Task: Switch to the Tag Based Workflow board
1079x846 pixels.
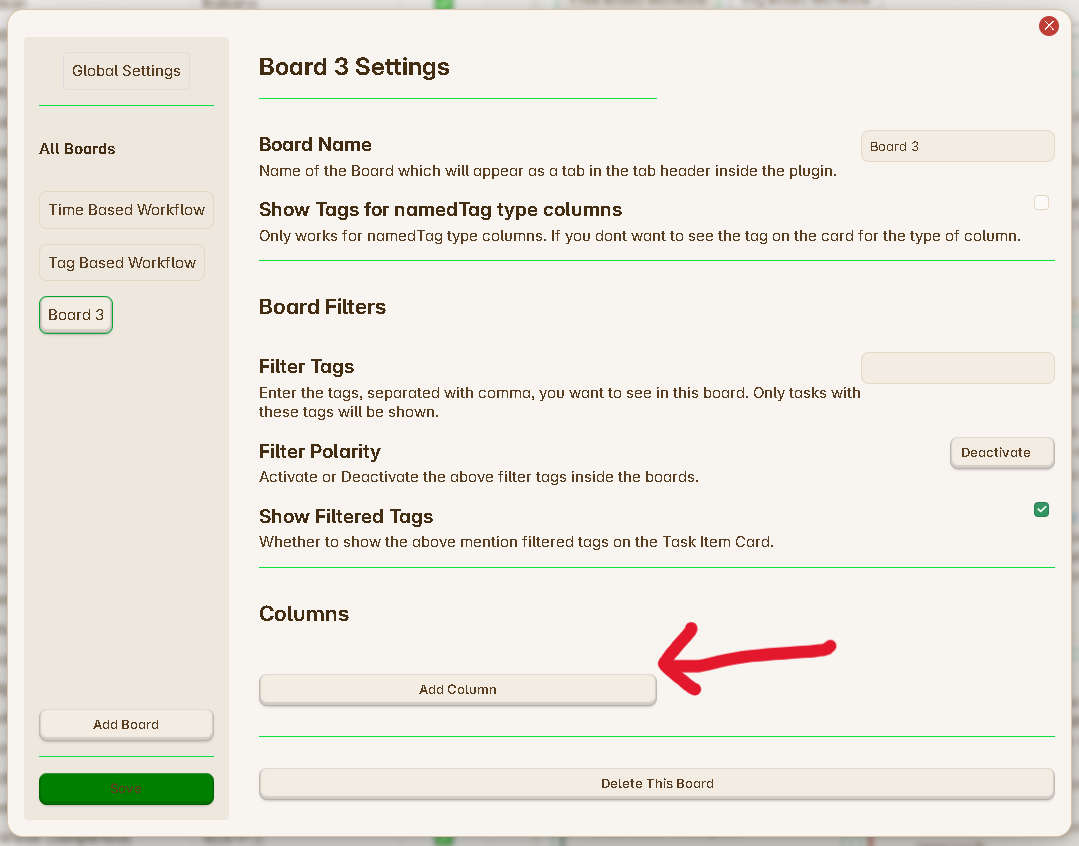Action: coord(121,262)
